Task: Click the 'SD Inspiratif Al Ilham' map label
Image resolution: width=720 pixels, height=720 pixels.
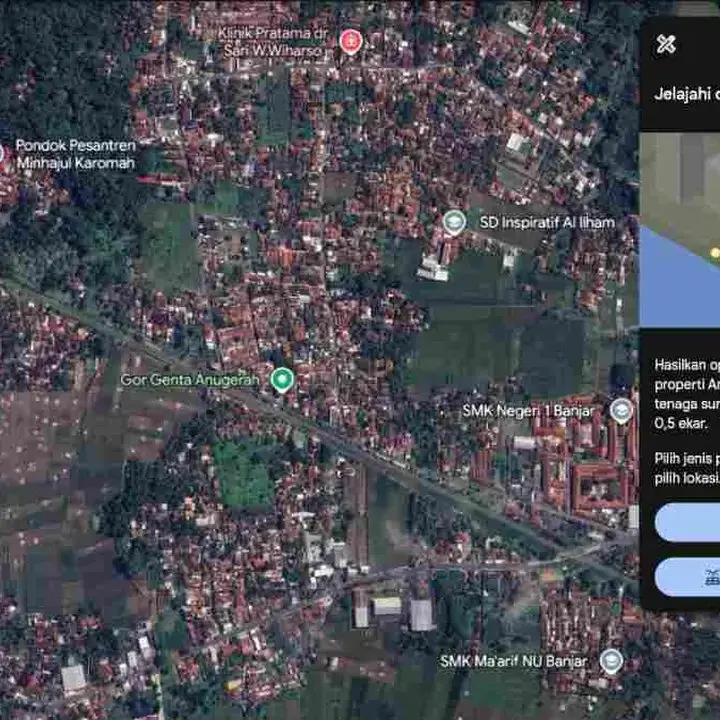Action: 547,223
